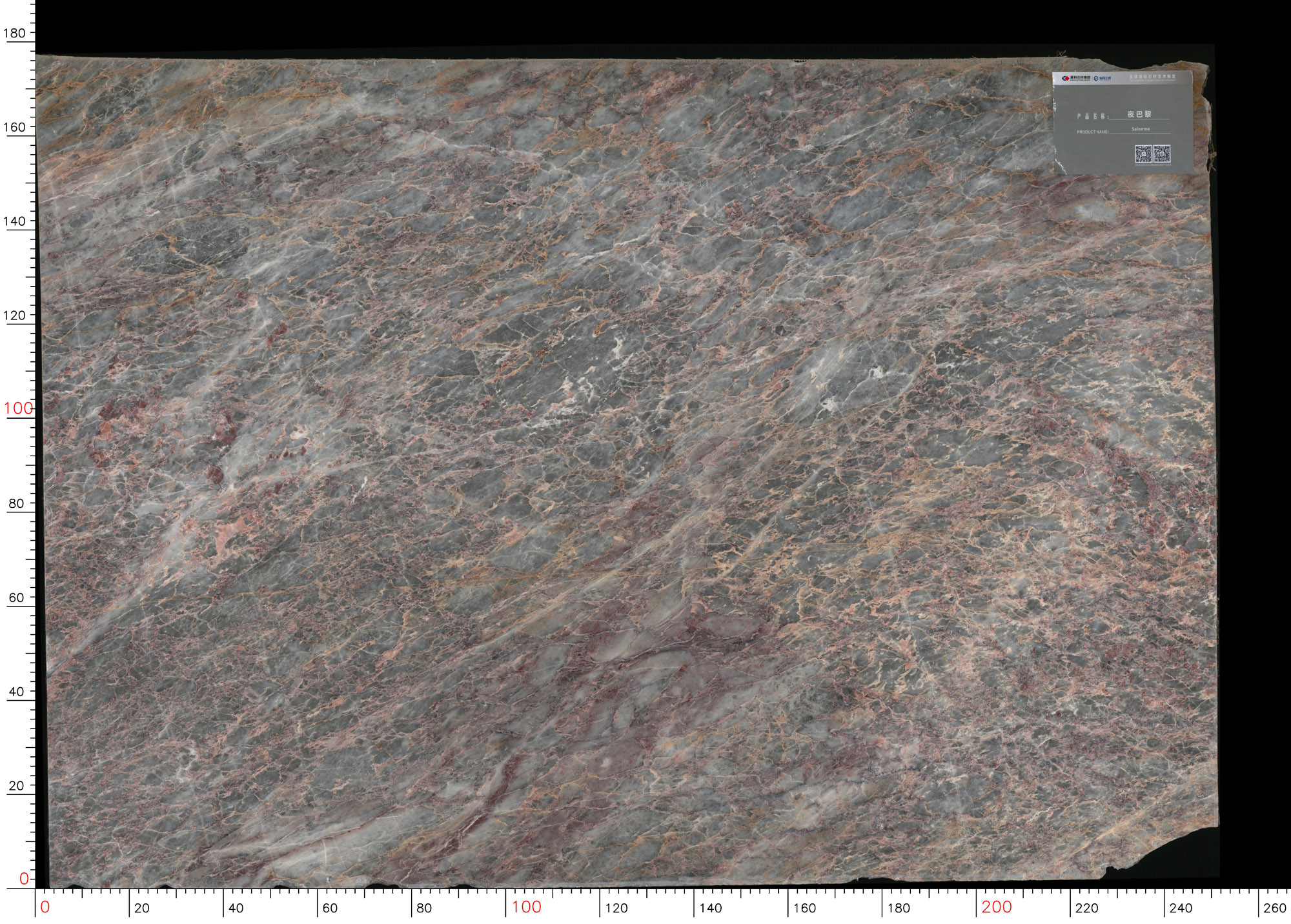This screenshot has width=1291, height=924.
Task: Click the blue circular logo on label
Action: [1096, 78]
